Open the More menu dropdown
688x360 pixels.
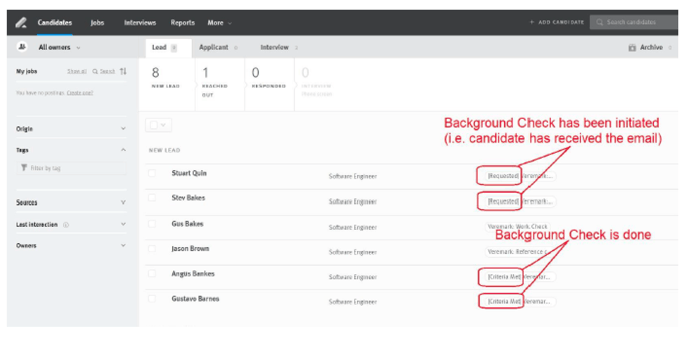(219, 22)
